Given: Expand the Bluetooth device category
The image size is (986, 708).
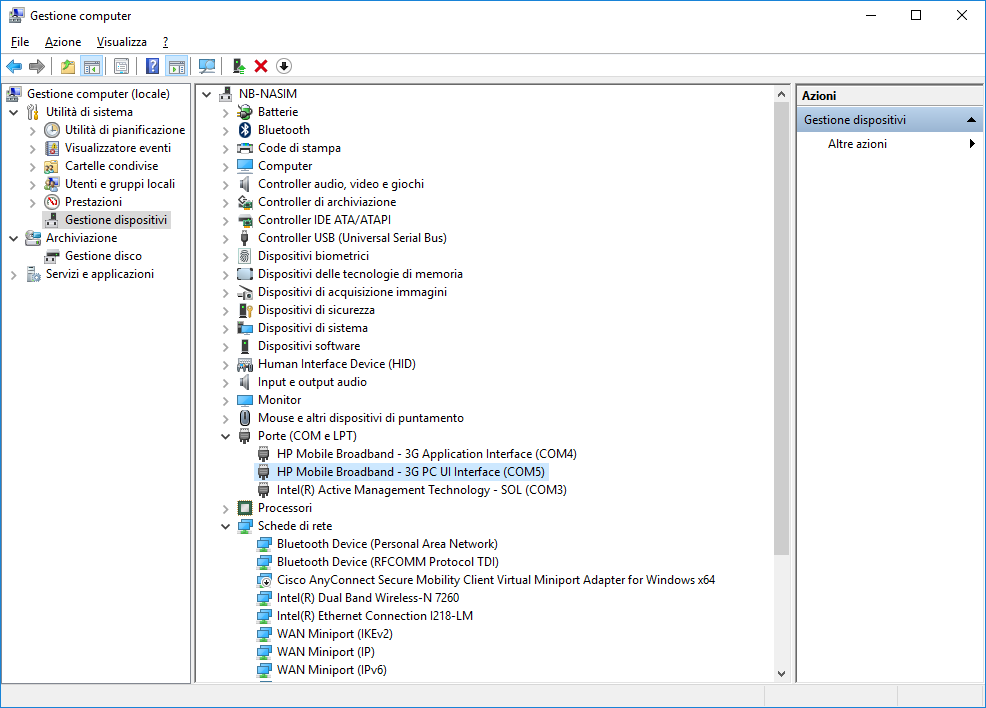Looking at the screenshot, I should click(x=226, y=130).
